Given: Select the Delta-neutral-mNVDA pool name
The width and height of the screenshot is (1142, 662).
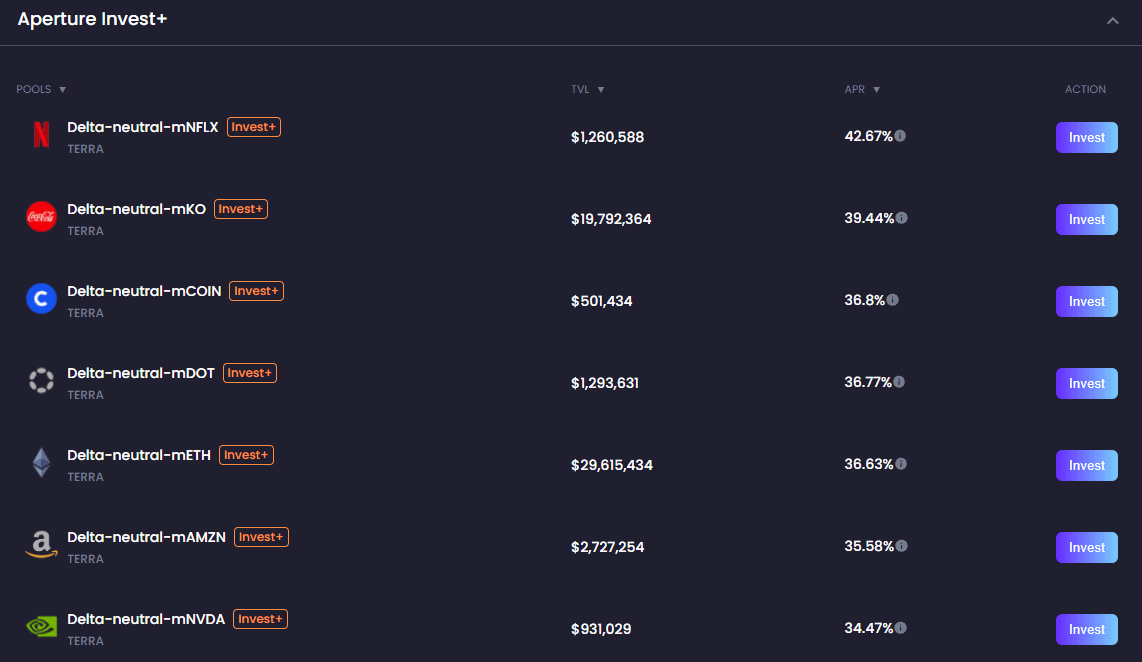Looking at the screenshot, I should pos(146,619).
